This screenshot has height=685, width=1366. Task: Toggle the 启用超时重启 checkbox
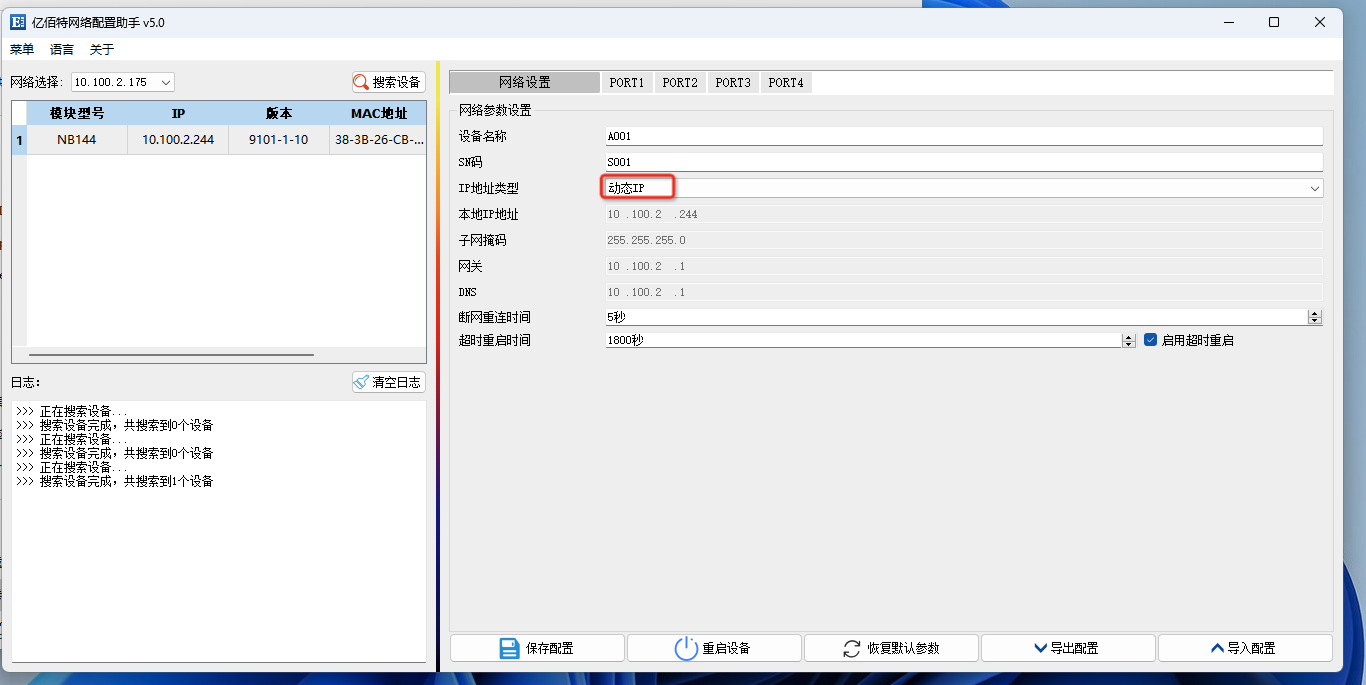pyautogui.click(x=1150, y=340)
